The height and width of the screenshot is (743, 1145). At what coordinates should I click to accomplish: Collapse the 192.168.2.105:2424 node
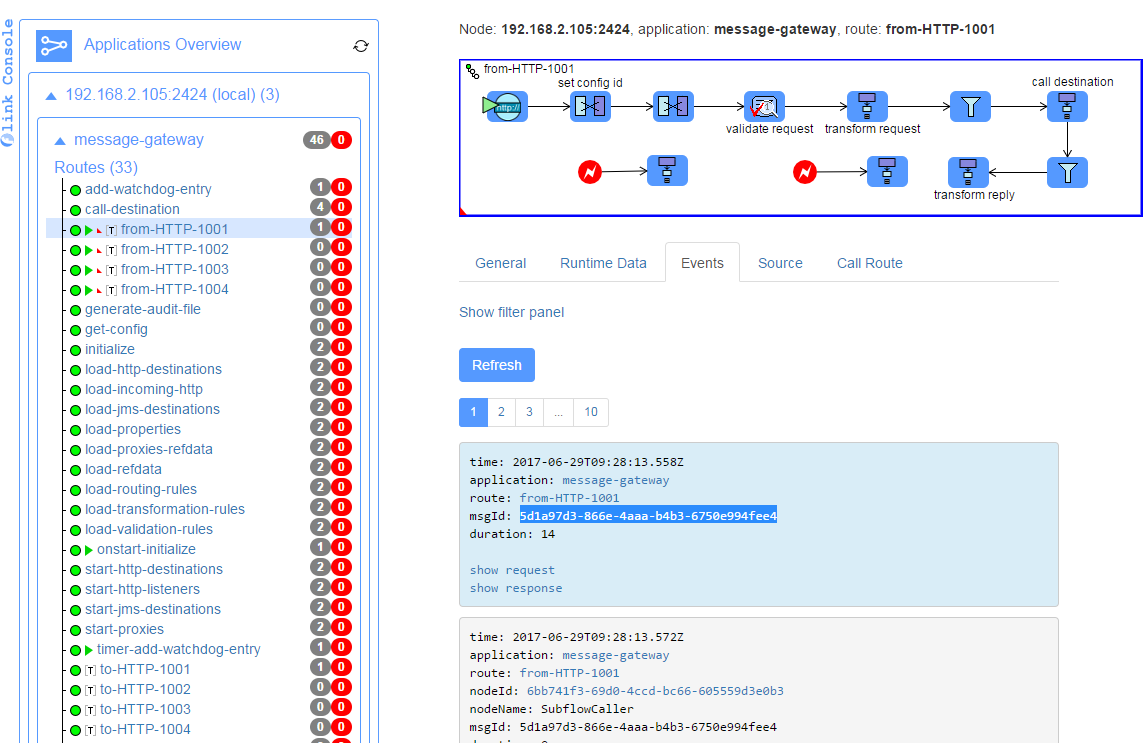tap(51, 95)
